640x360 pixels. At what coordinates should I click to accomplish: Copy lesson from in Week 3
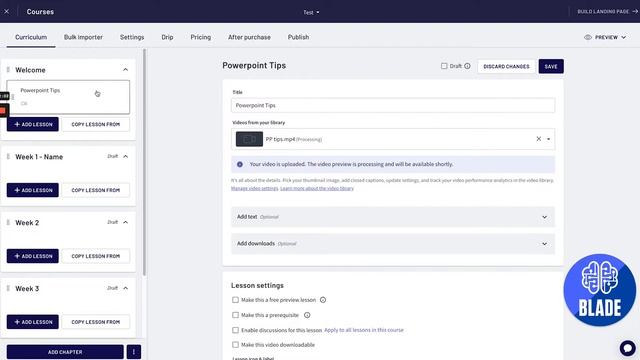coord(96,322)
